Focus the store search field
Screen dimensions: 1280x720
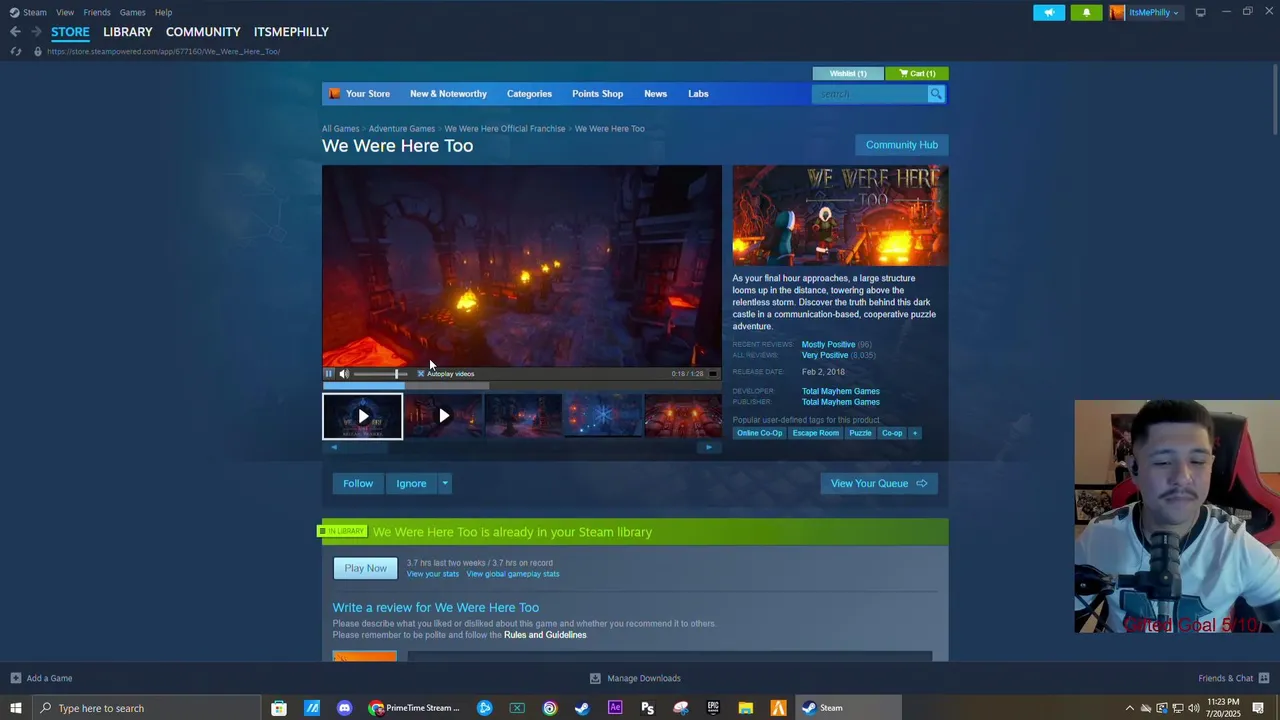(870, 94)
